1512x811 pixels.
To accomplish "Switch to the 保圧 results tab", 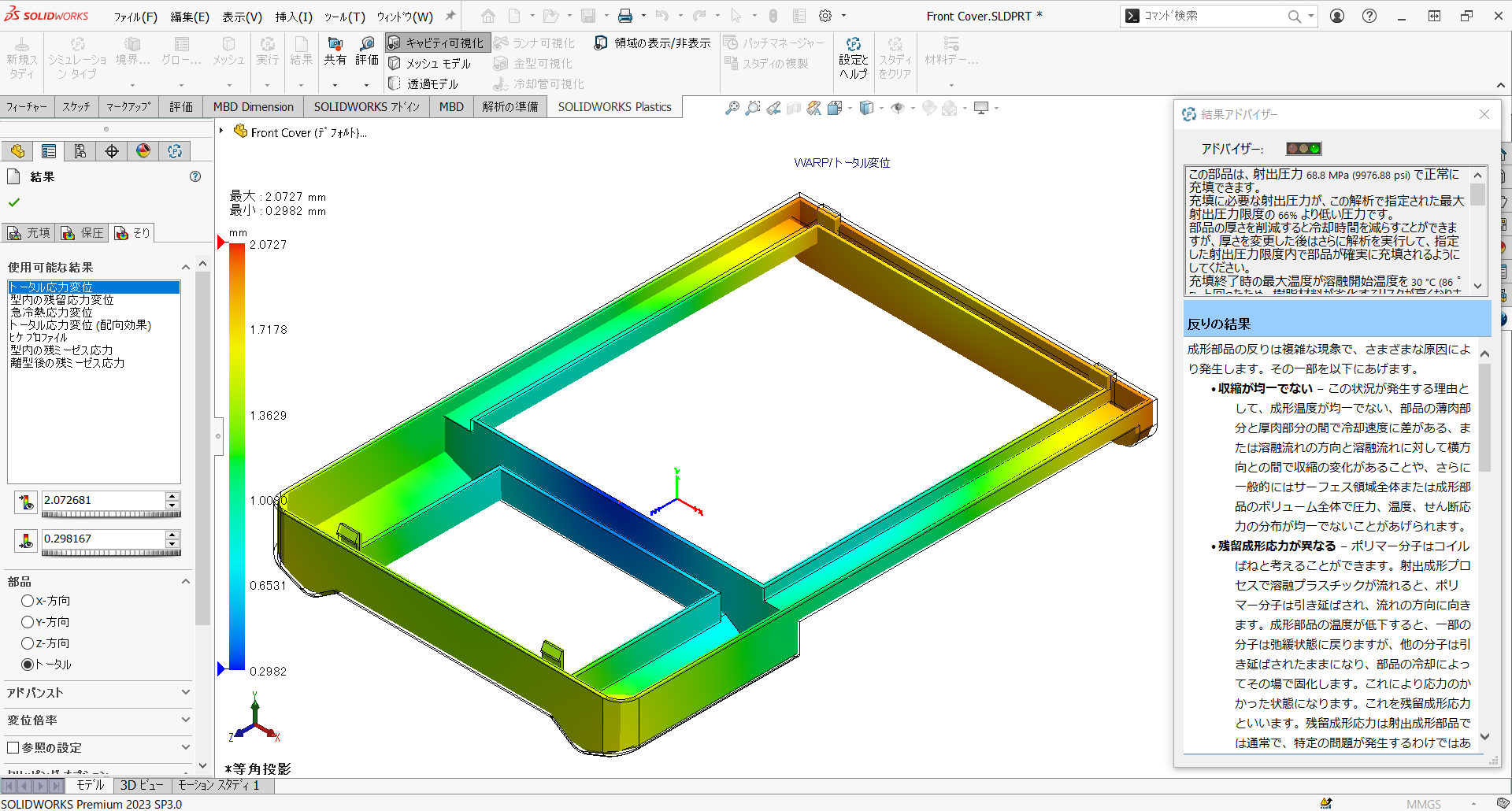I will click(83, 232).
